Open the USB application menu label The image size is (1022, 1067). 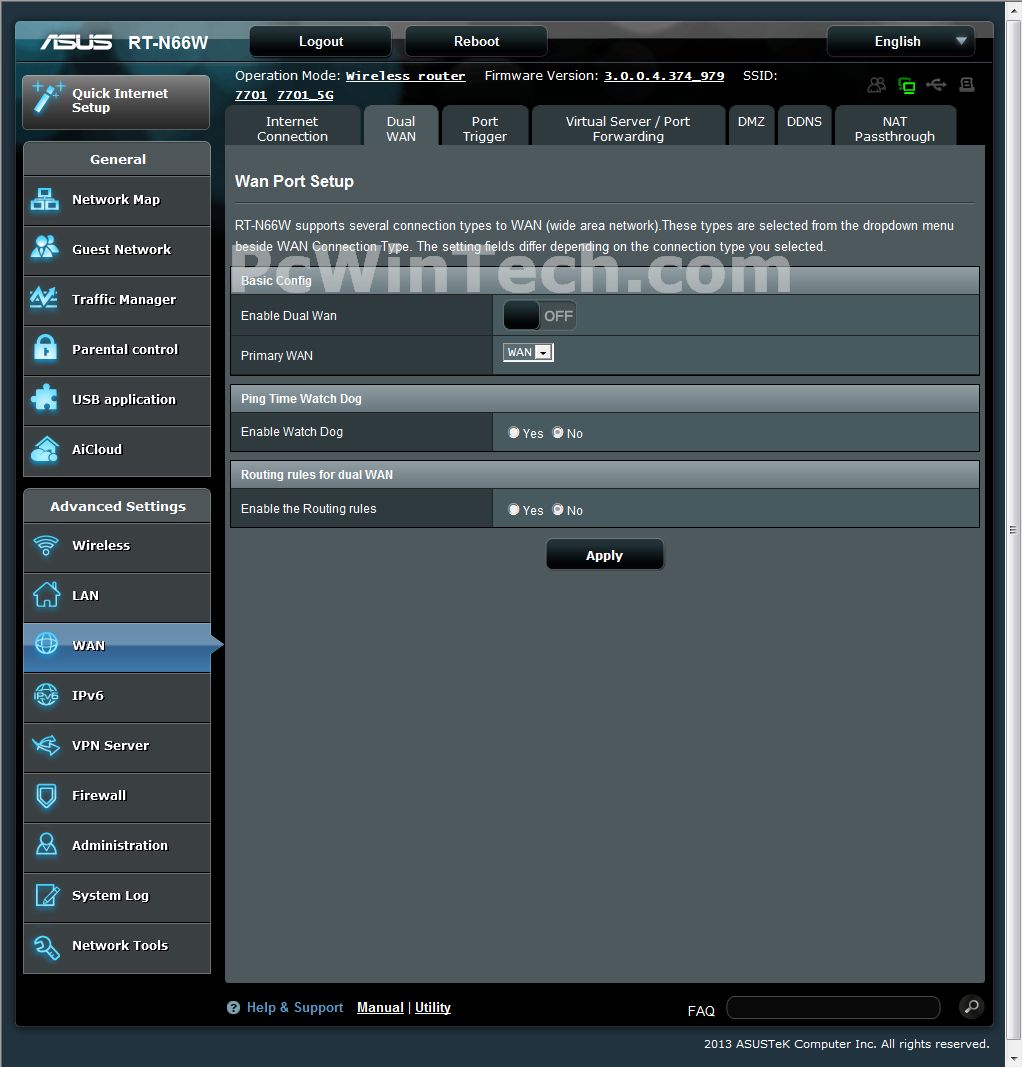(124, 399)
